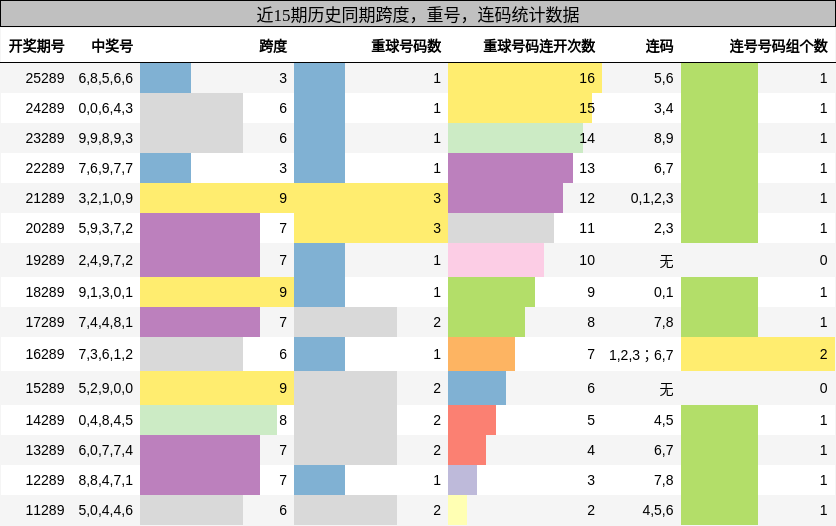Screen dimensions: 836x526
Task: Click winning numbers 8,8,4,7,1
Action: click(x=106, y=480)
